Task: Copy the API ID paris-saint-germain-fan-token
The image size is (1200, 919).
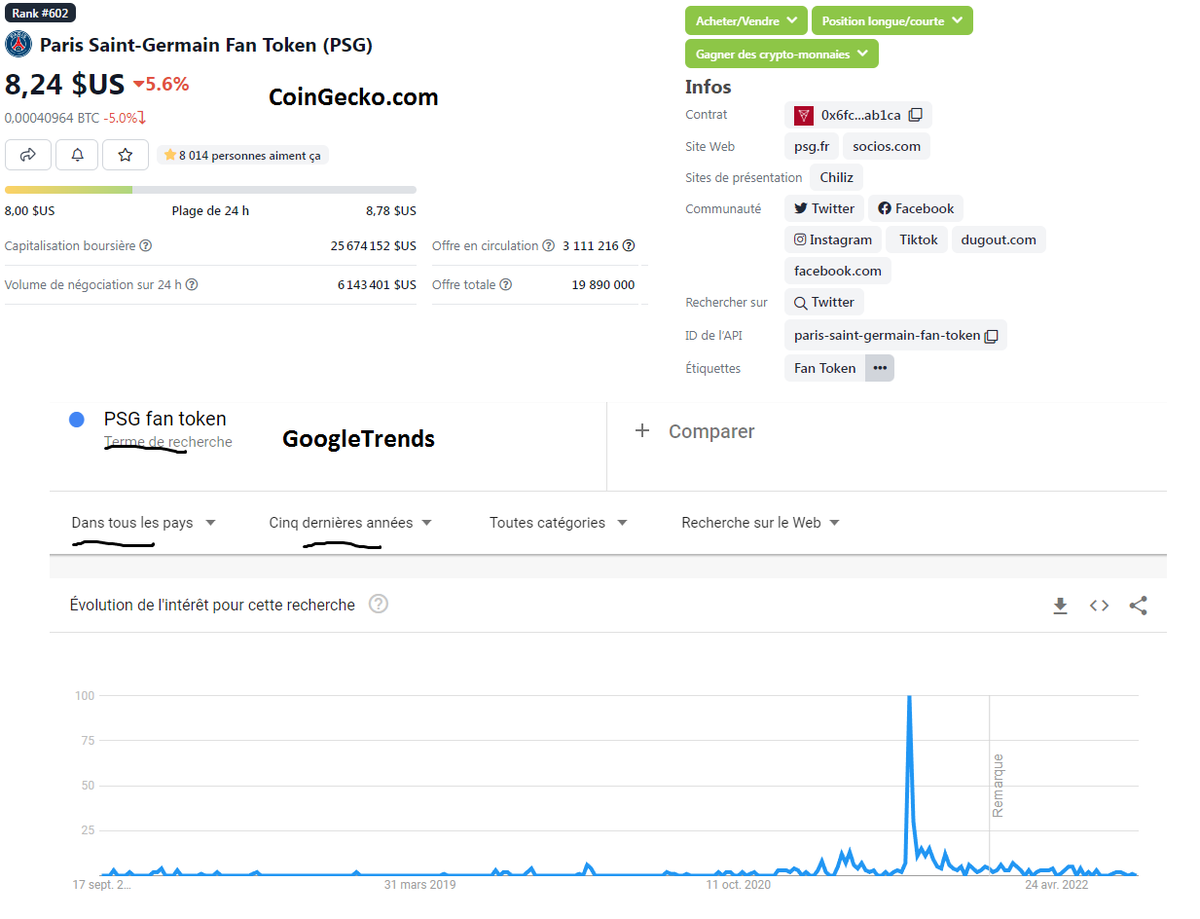Action: (x=991, y=336)
